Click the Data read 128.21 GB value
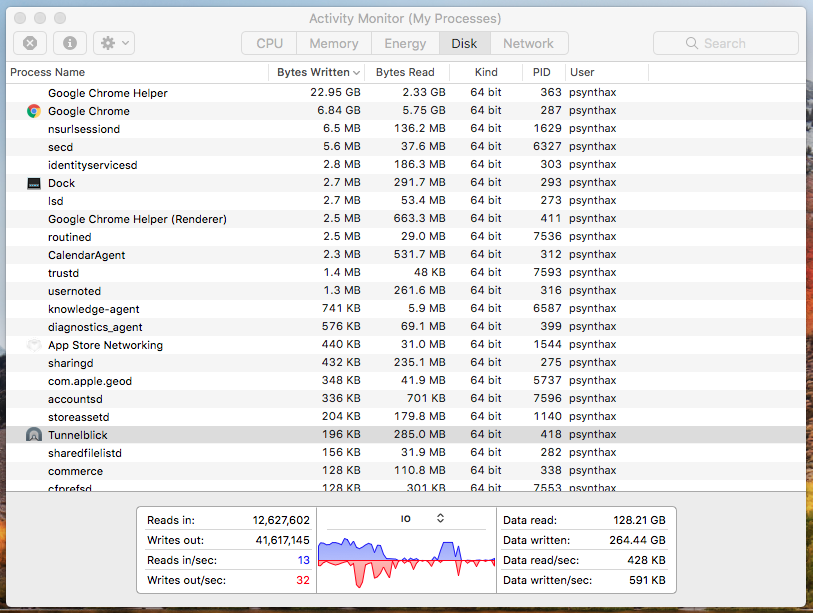Image resolution: width=813 pixels, height=613 pixels. tap(639, 520)
